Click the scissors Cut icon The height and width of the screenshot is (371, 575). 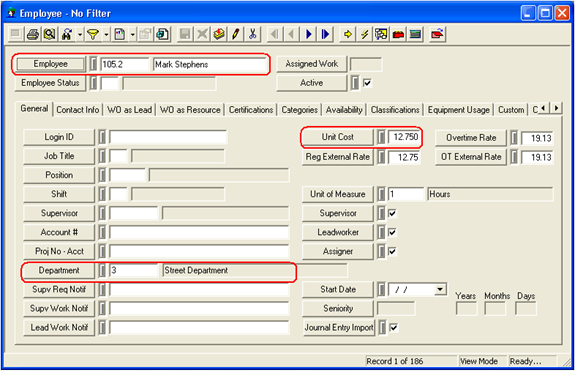click(x=253, y=34)
